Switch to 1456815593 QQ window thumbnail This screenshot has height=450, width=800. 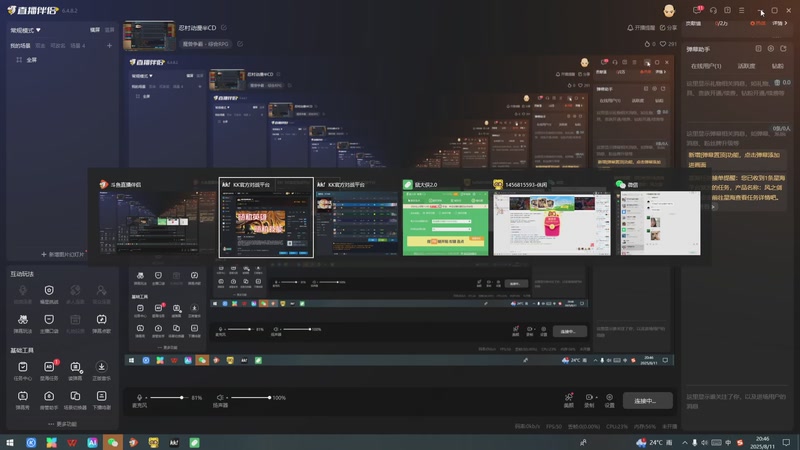pyautogui.click(x=552, y=217)
